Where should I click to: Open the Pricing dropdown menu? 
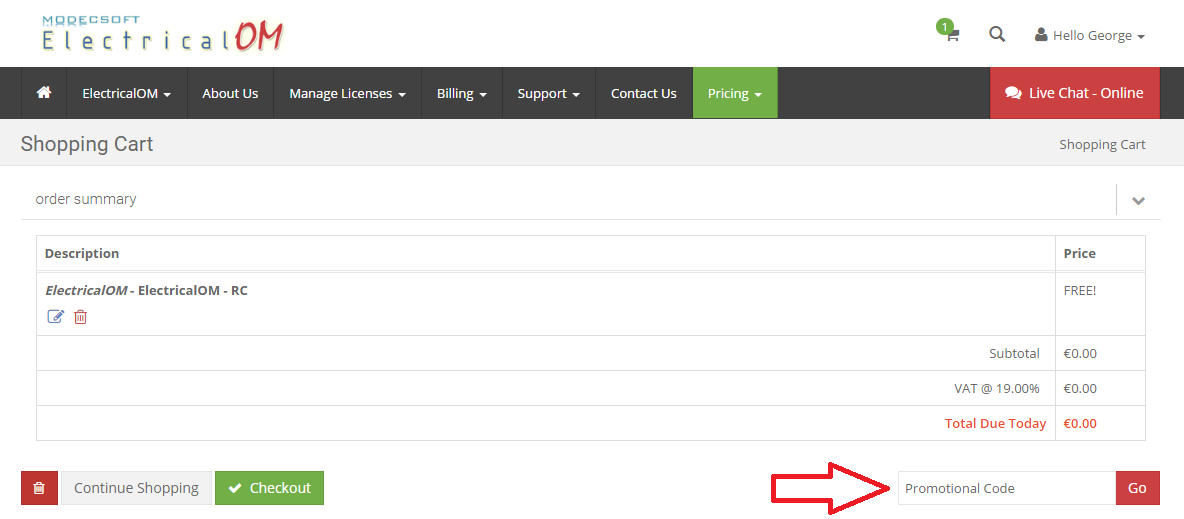[x=735, y=93]
